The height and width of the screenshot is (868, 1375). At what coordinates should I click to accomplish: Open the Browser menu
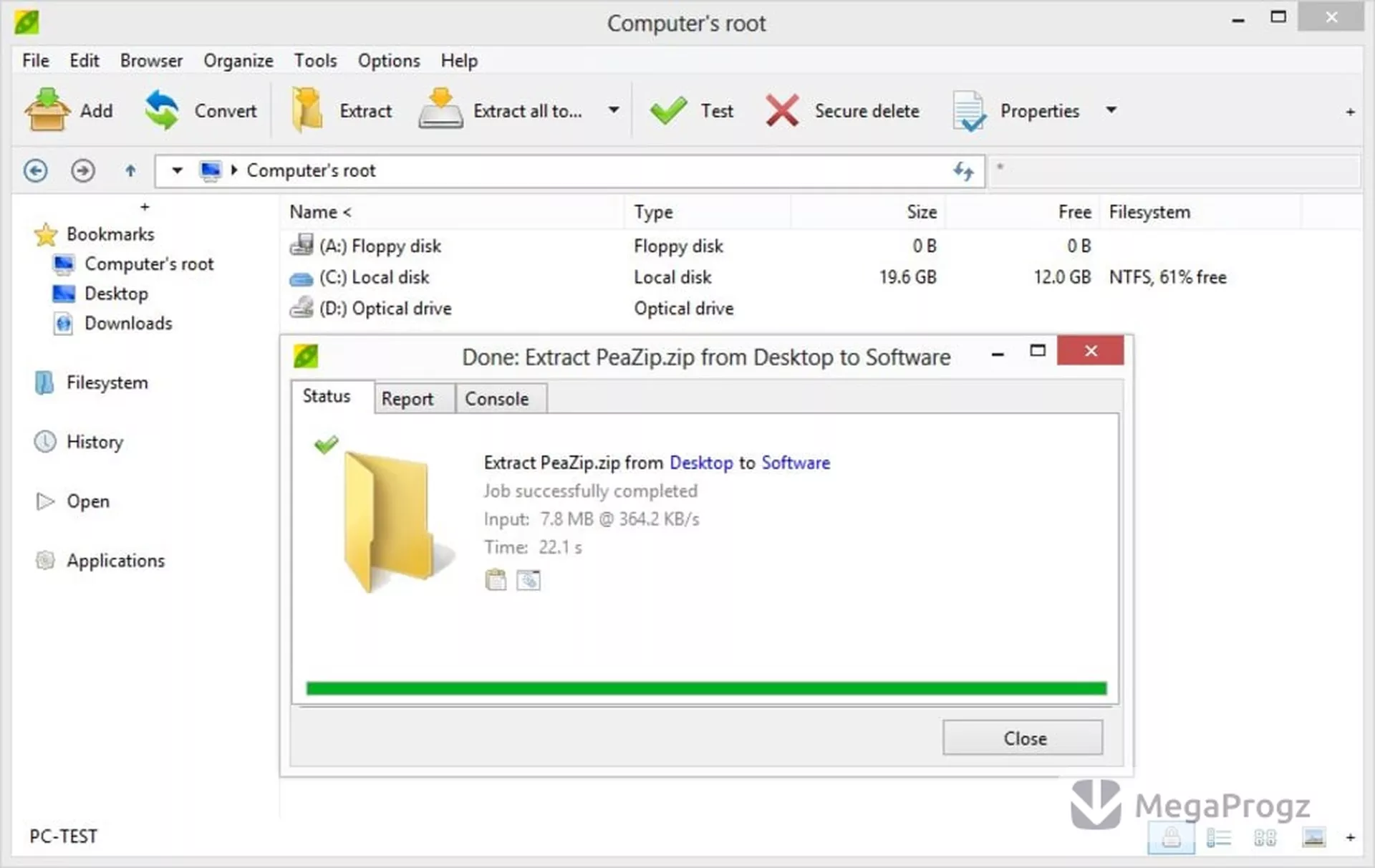coord(151,61)
